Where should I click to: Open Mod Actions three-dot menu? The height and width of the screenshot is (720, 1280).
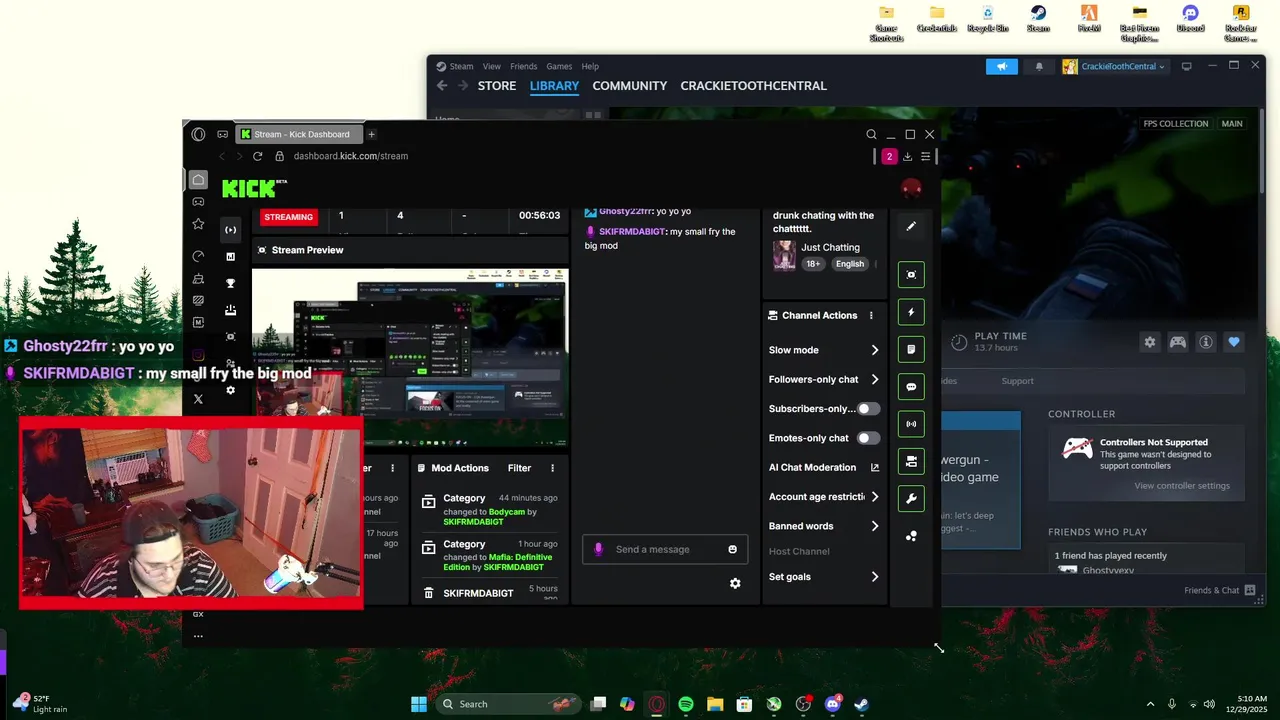552,468
